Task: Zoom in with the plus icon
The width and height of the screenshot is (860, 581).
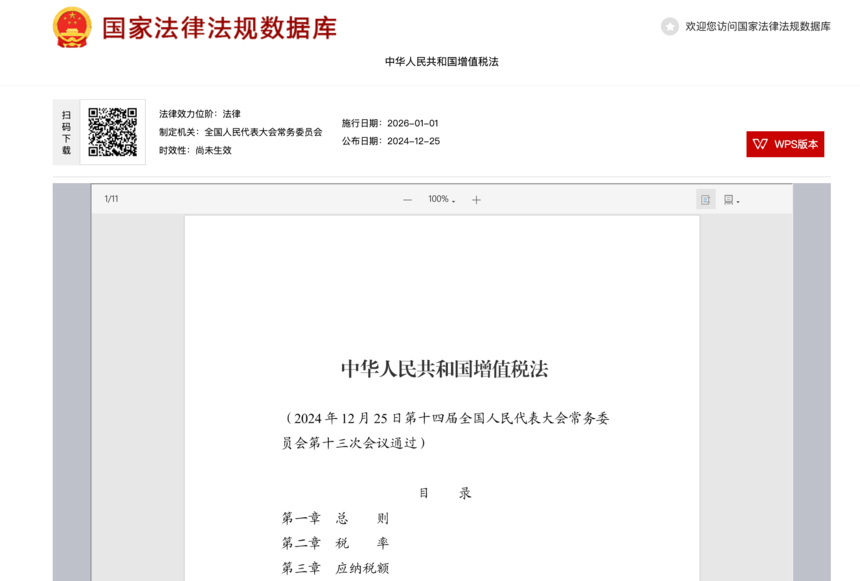Action: [476, 200]
